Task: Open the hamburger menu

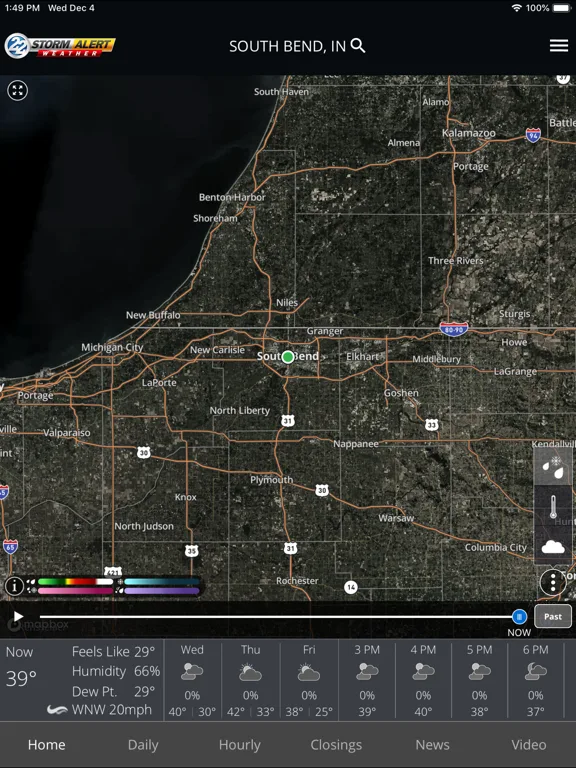Action: [x=558, y=46]
